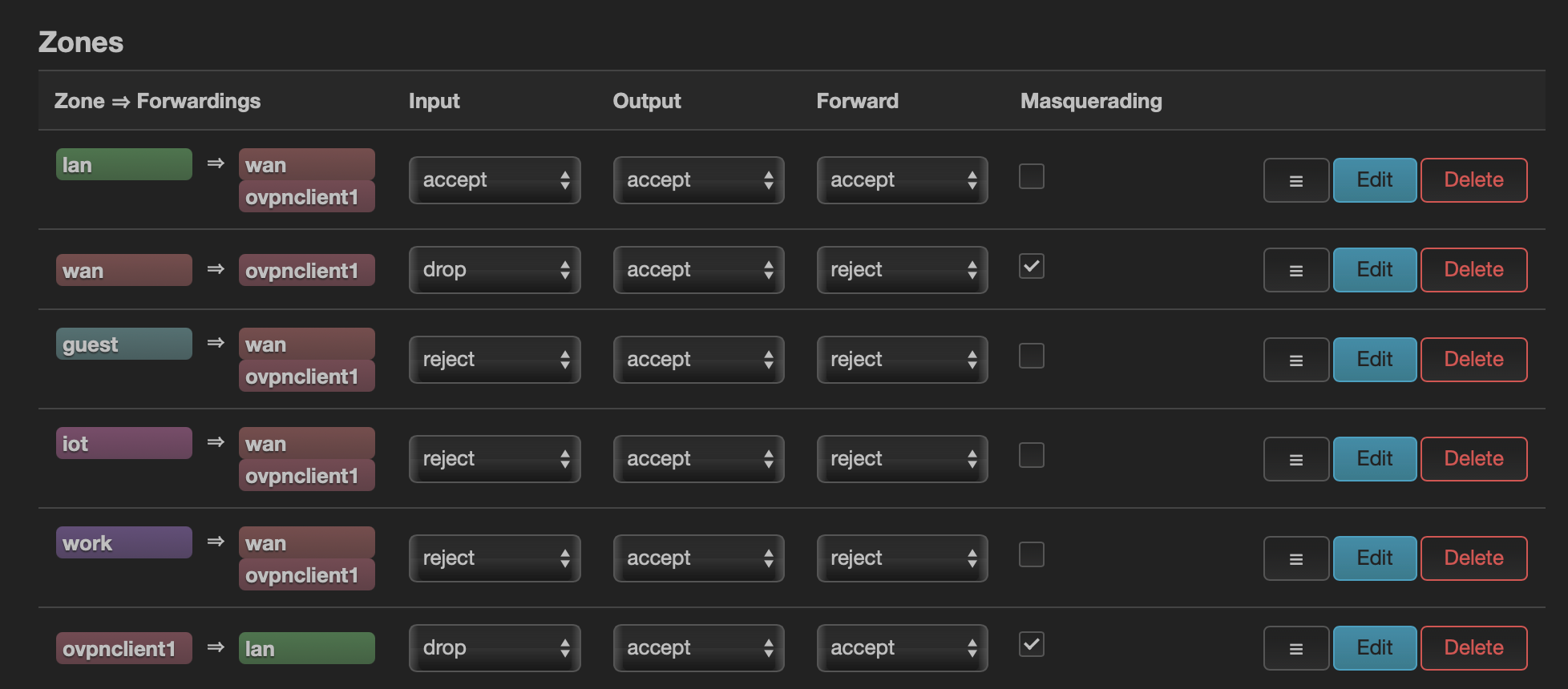Click the drag handle icon for lan zone
The height and width of the screenshot is (689, 1568).
click(1295, 180)
